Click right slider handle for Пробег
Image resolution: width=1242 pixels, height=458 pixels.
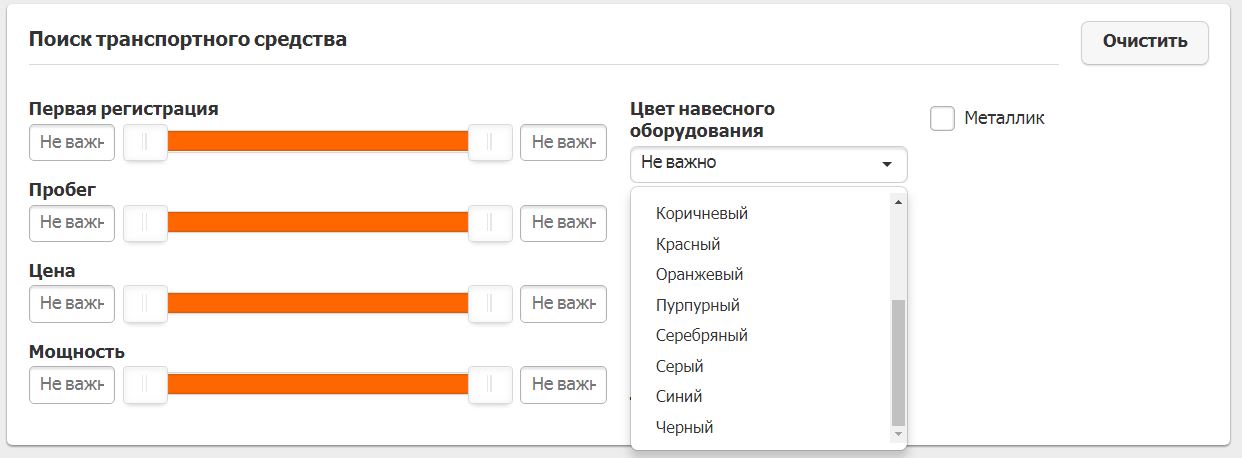click(491, 223)
